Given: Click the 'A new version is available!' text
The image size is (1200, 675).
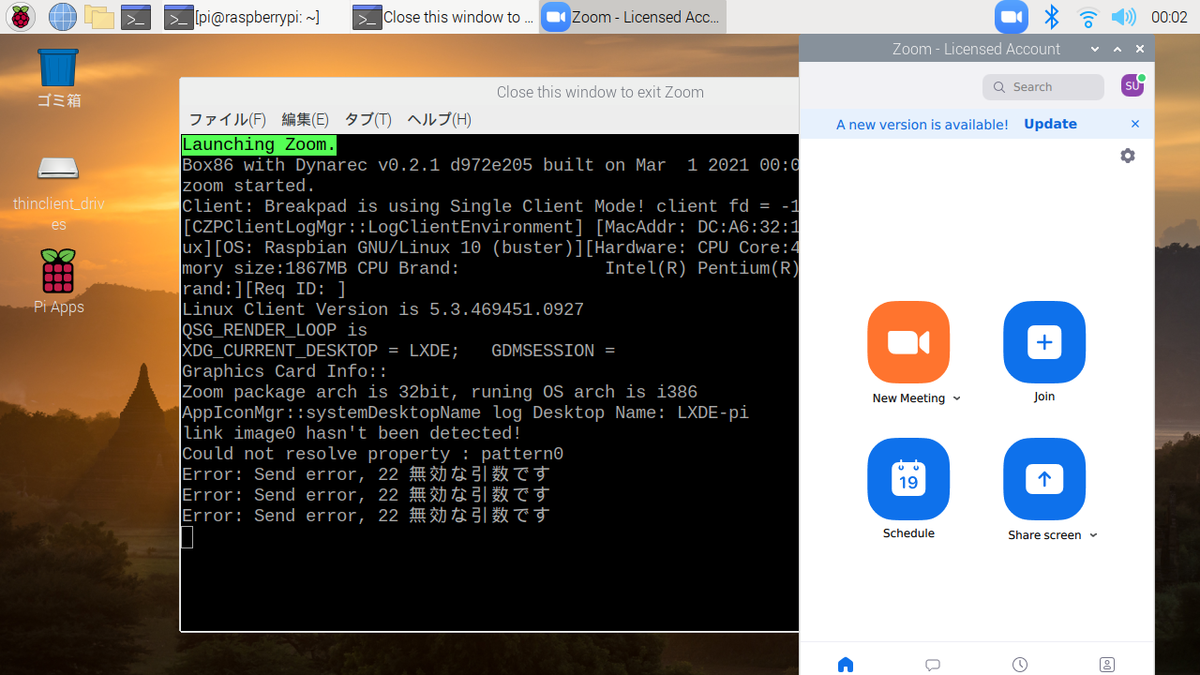Looking at the screenshot, I should (x=922, y=124).
